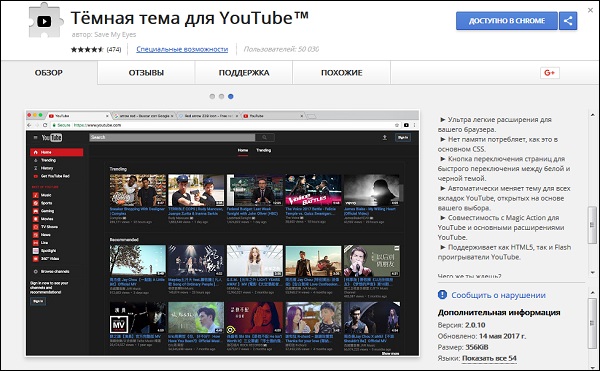600x371 pixels.
Task: Switch to the ОБЗОР tab
Action: tap(49, 73)
